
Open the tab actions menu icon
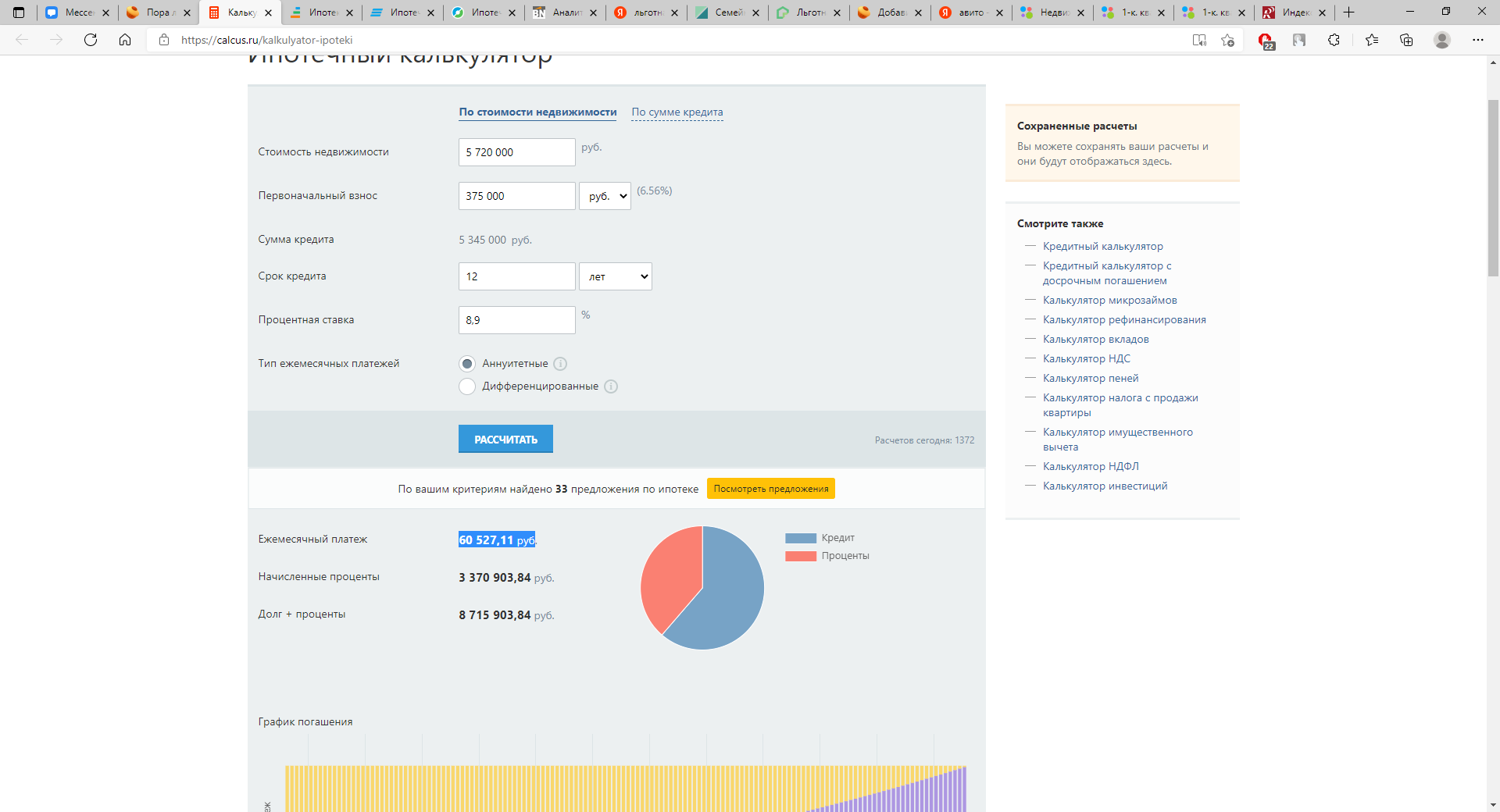click(19, 12)
